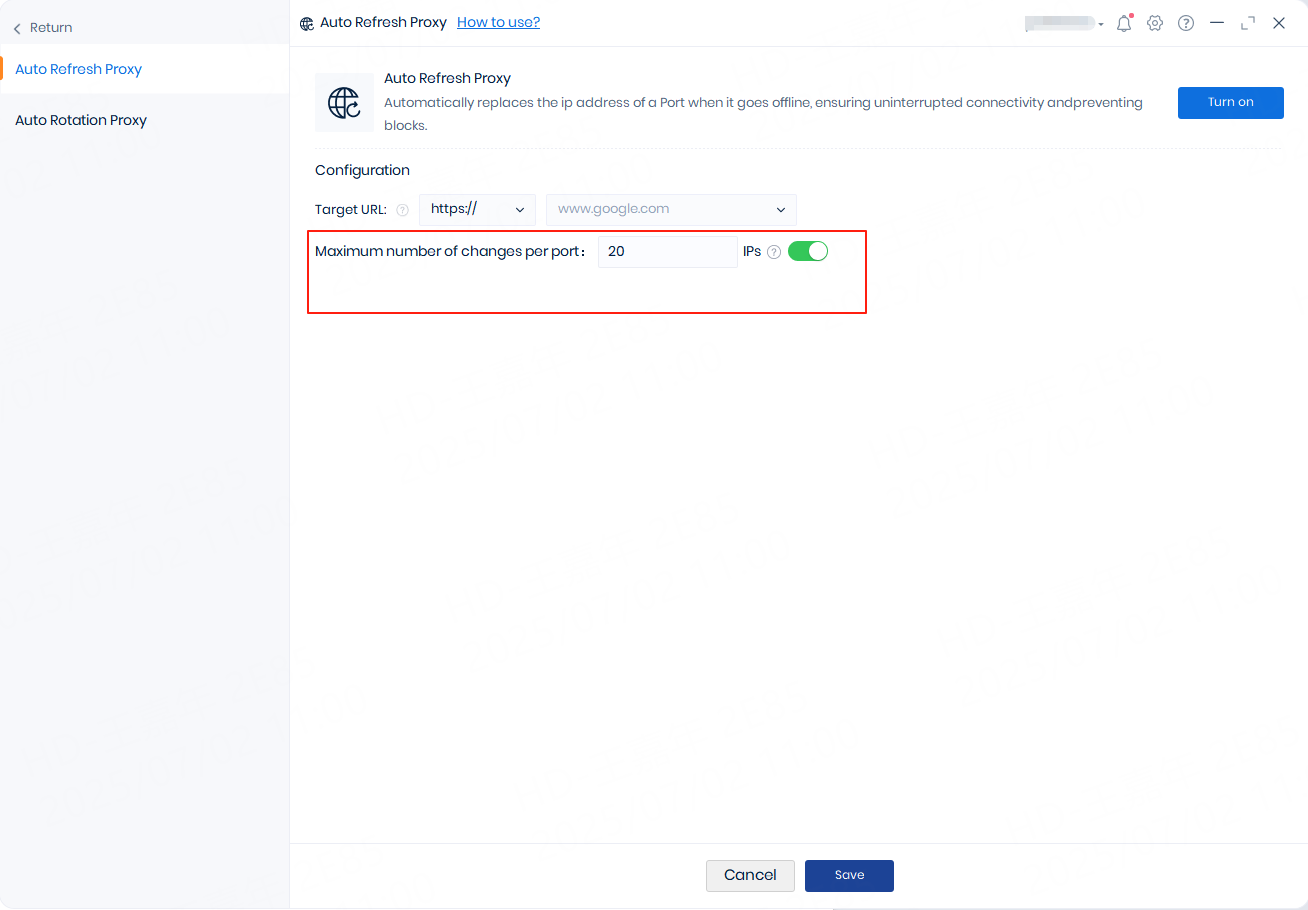Click the help icon next to IPs
Viewport: 1308px width, 910px height.
pyautogui.click(x=773, y=252)
